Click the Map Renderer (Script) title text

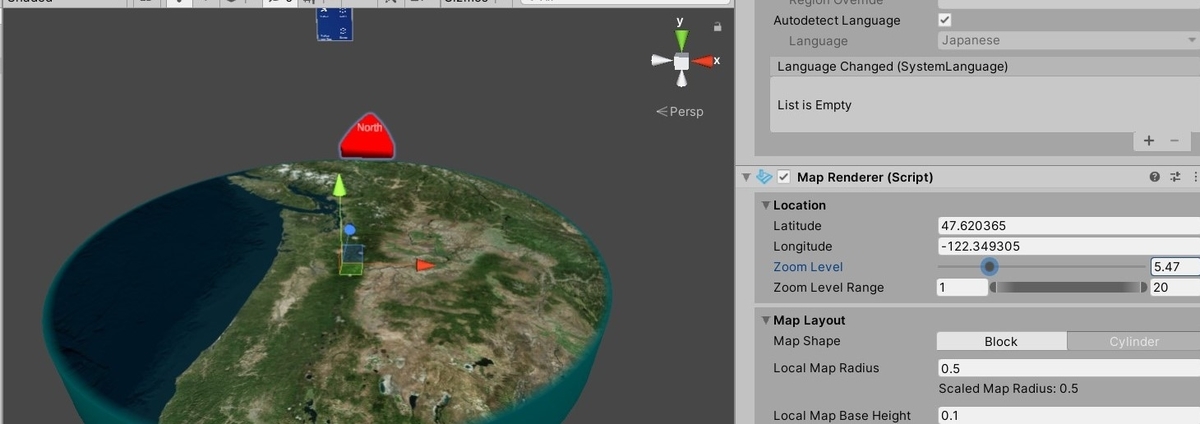(865, 177)
